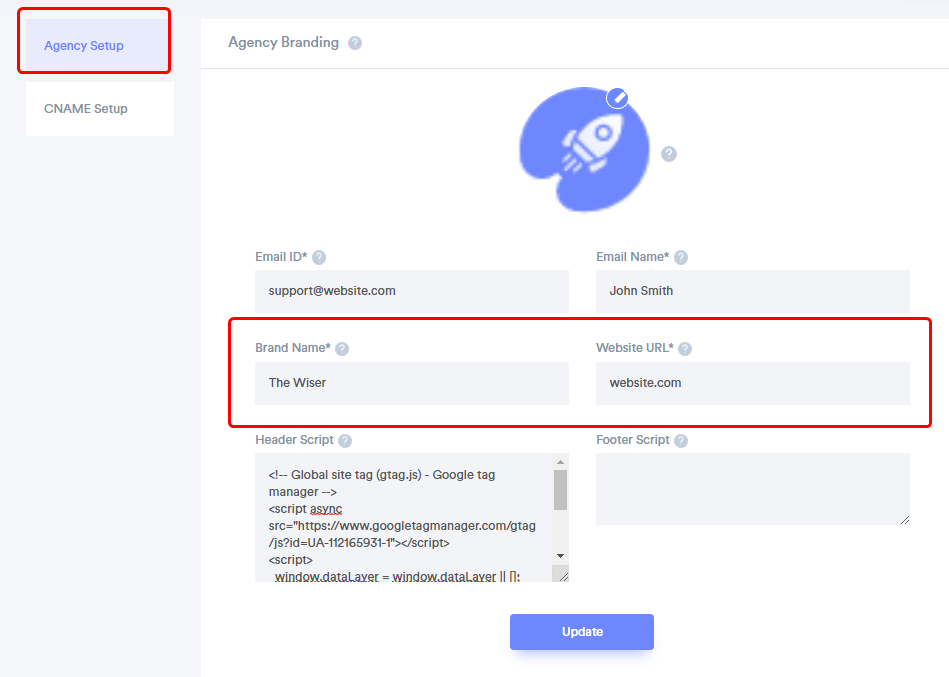Image resolution: width=949 pixels, height=677 pixels.
Task: Click Header Script scrollbar up arrow
Action: (x=560, y=462)
